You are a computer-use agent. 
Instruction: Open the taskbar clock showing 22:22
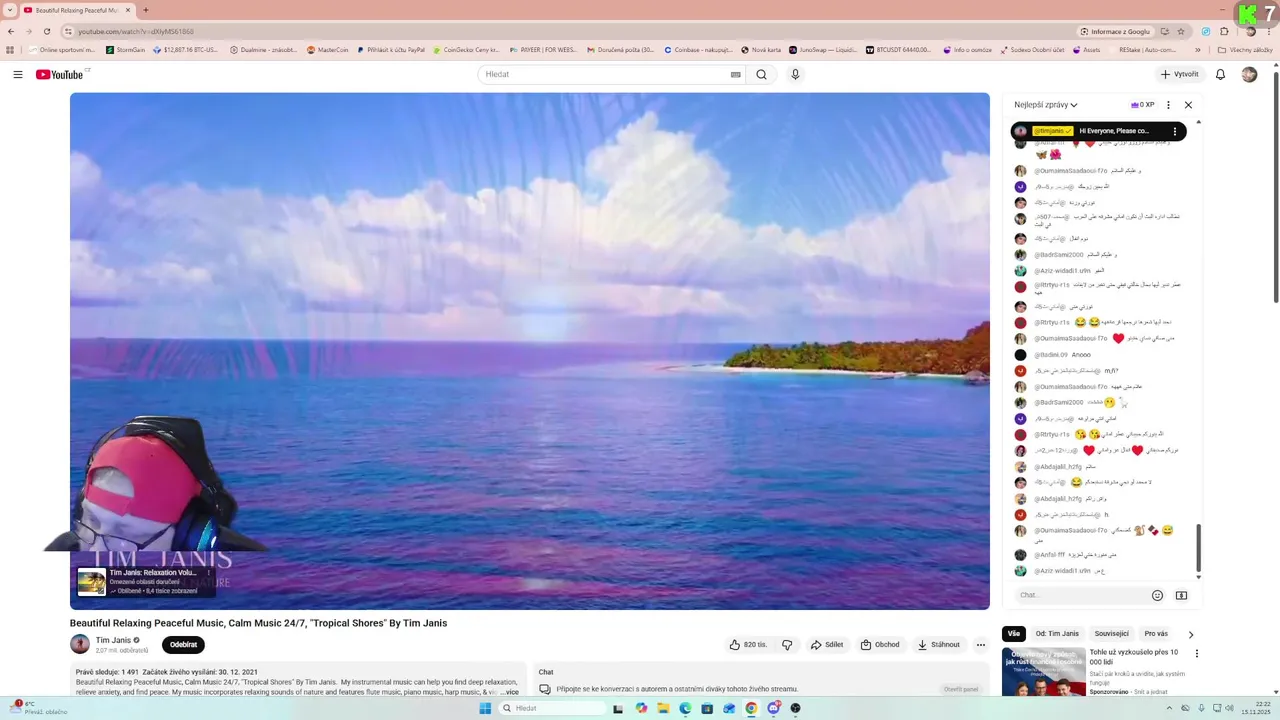pyautogui.click(x=1254, y=708)
